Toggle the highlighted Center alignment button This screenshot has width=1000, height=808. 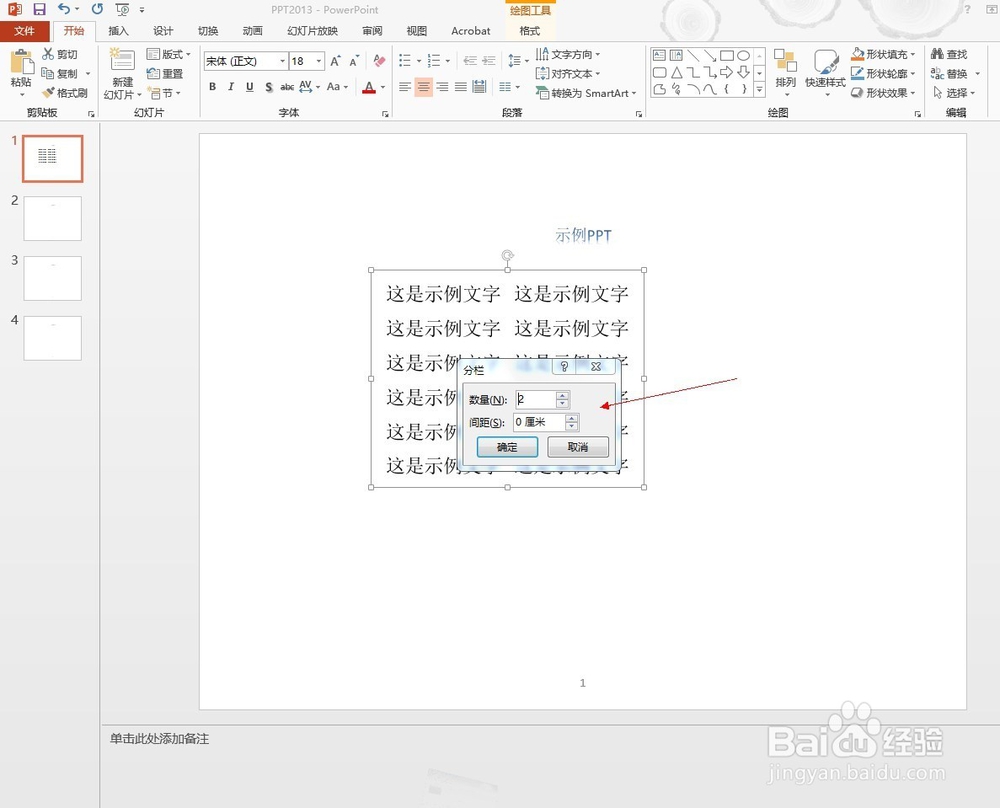click(423, 87)
